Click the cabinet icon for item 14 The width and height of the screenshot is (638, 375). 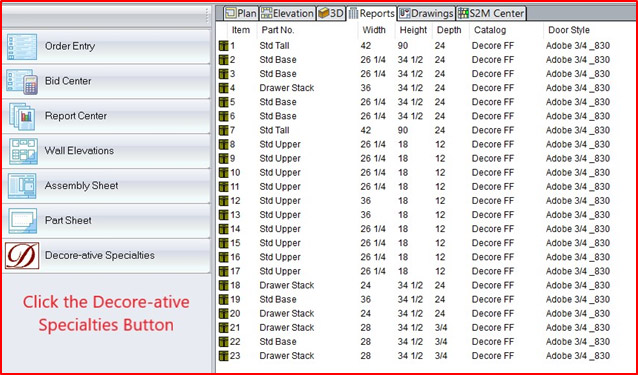[x=223, y=229]
